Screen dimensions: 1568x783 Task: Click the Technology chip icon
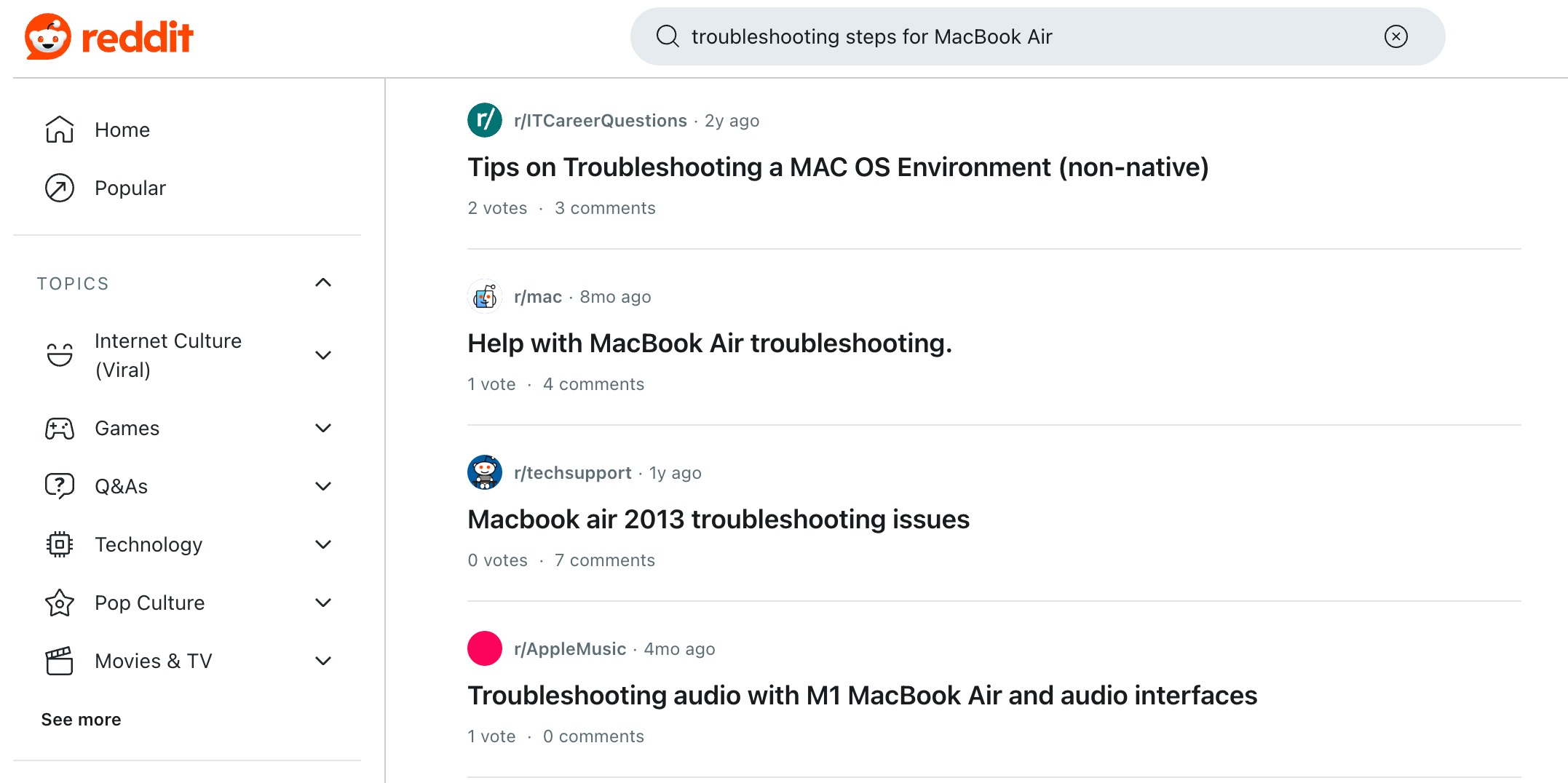pyautogui.click(x=60, y=544)
